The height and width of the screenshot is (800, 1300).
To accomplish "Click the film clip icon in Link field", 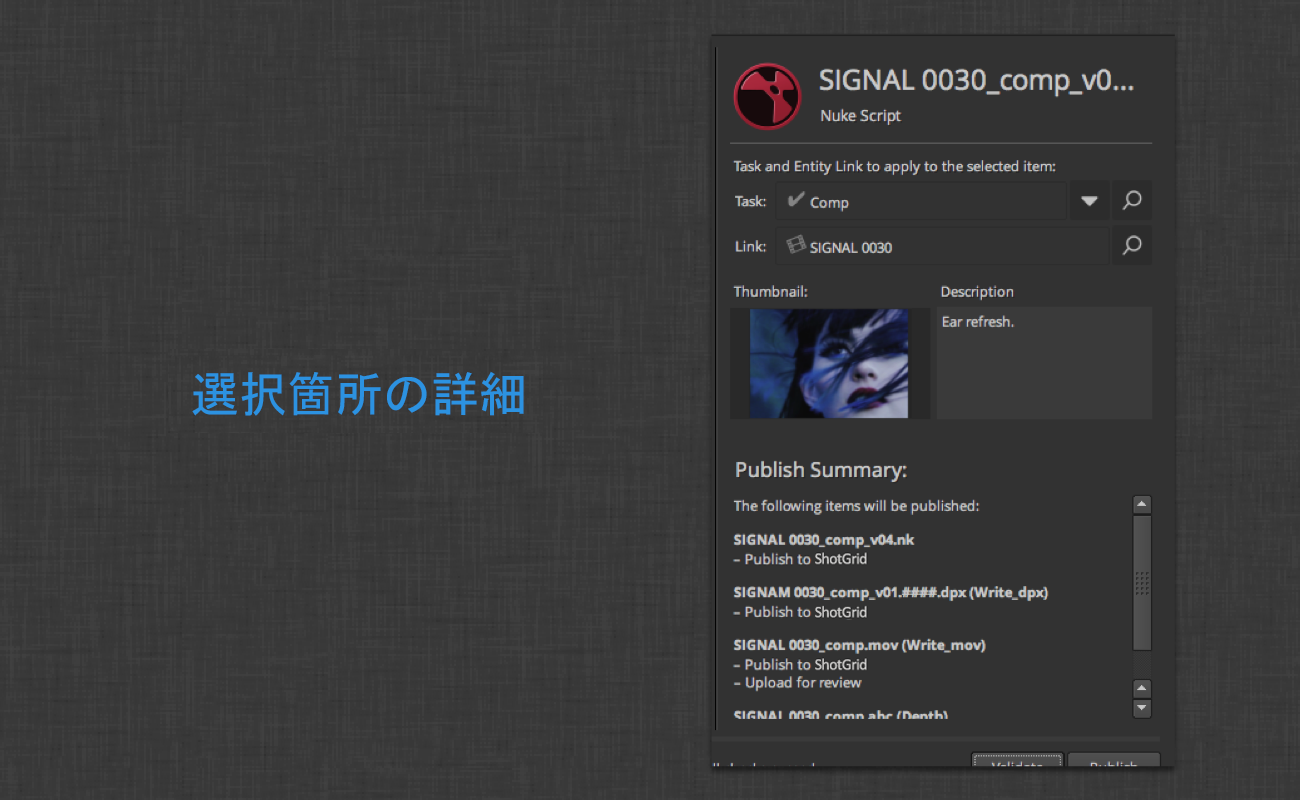I will point(796,245).
